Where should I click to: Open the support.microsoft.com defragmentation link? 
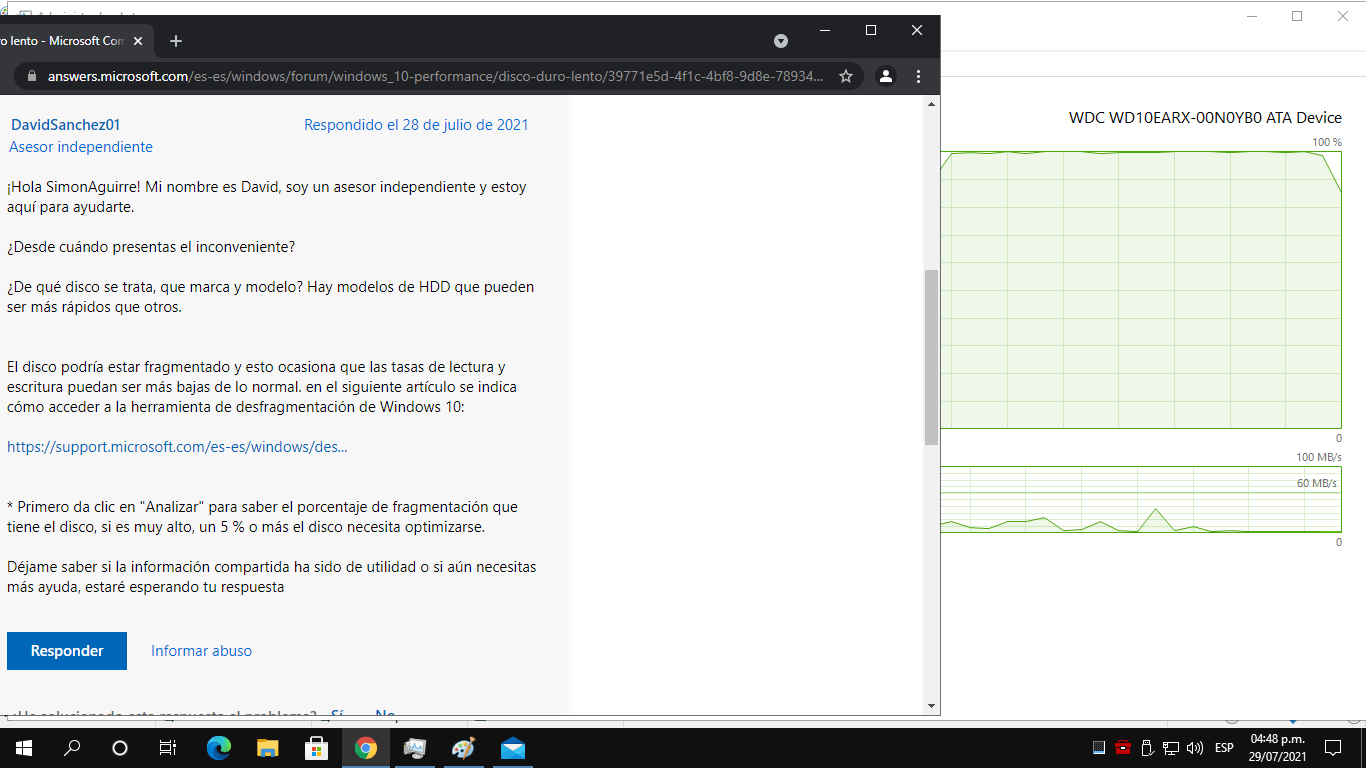pos(177,447)
